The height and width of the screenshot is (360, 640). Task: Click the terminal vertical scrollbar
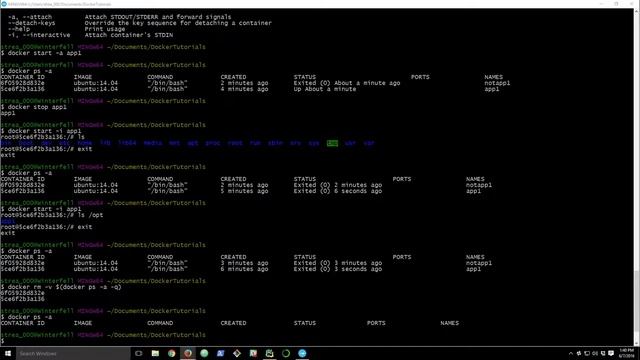pyautogui.click(x=636, y=176)
